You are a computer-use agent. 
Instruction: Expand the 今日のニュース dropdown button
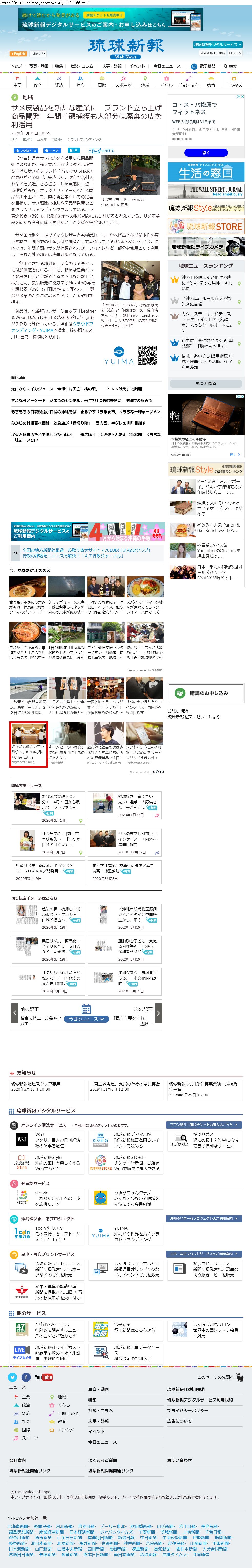tap(86, 1018)
